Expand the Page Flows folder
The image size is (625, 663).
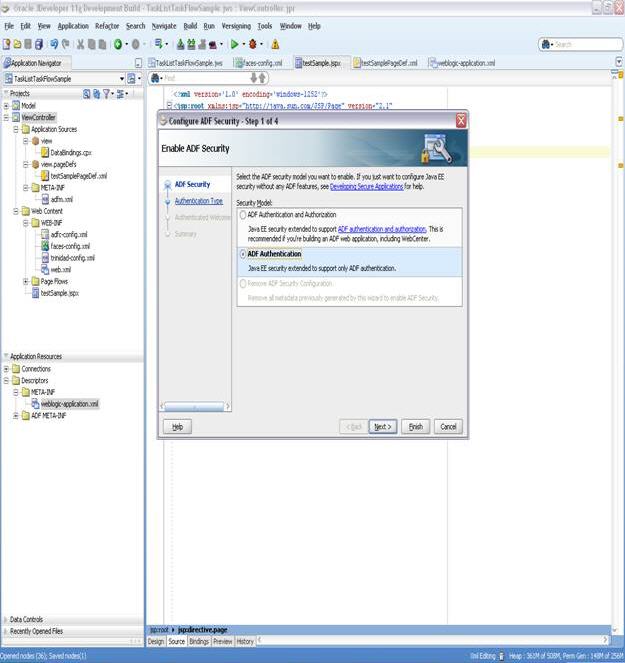(25, 281)
